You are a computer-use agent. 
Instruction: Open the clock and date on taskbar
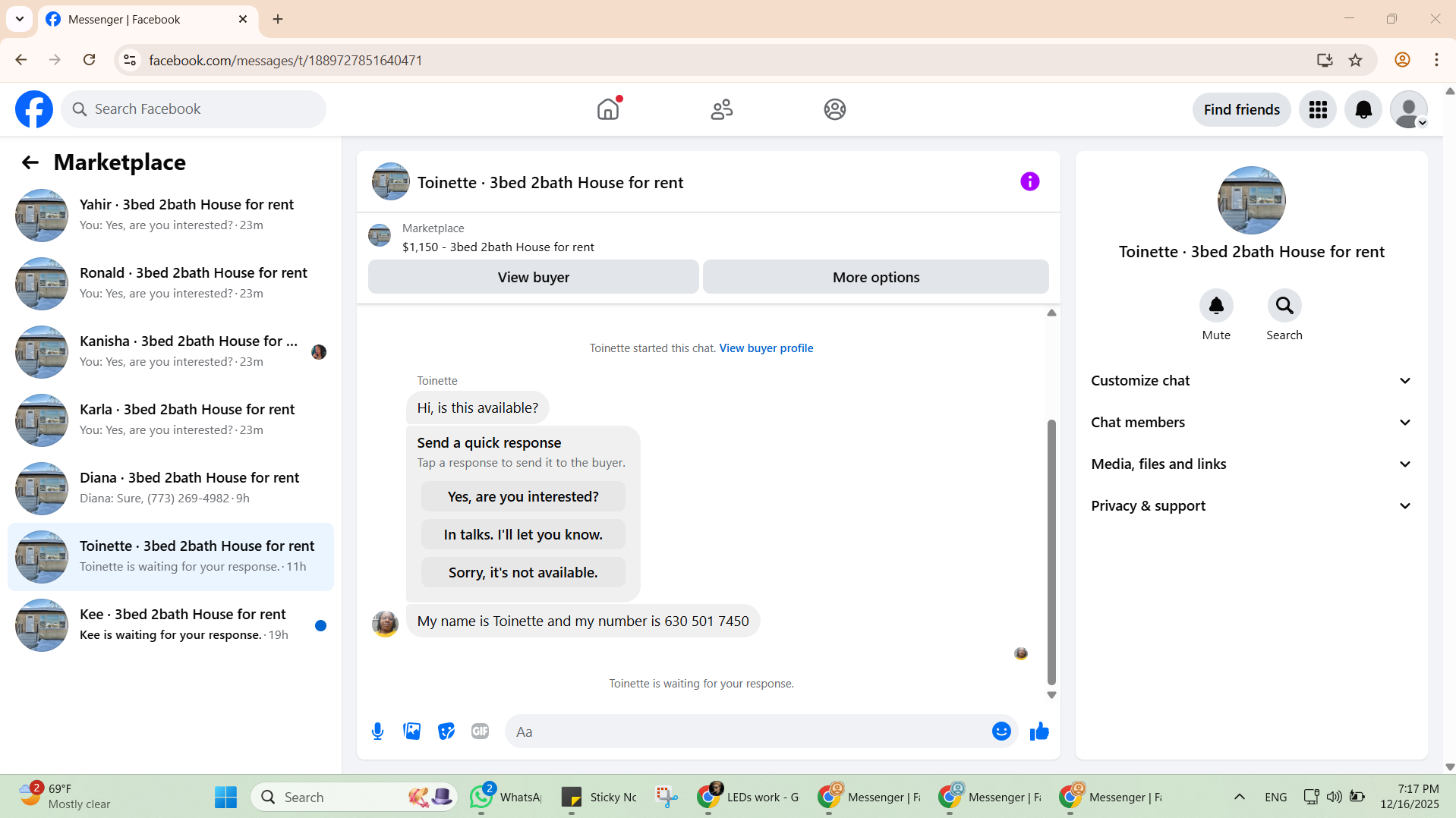click(1410, 797)
